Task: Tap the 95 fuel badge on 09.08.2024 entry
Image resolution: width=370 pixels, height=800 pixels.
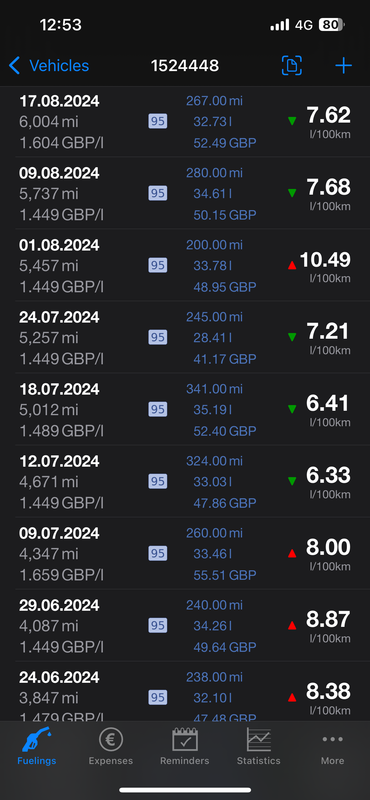Action: 158,193
